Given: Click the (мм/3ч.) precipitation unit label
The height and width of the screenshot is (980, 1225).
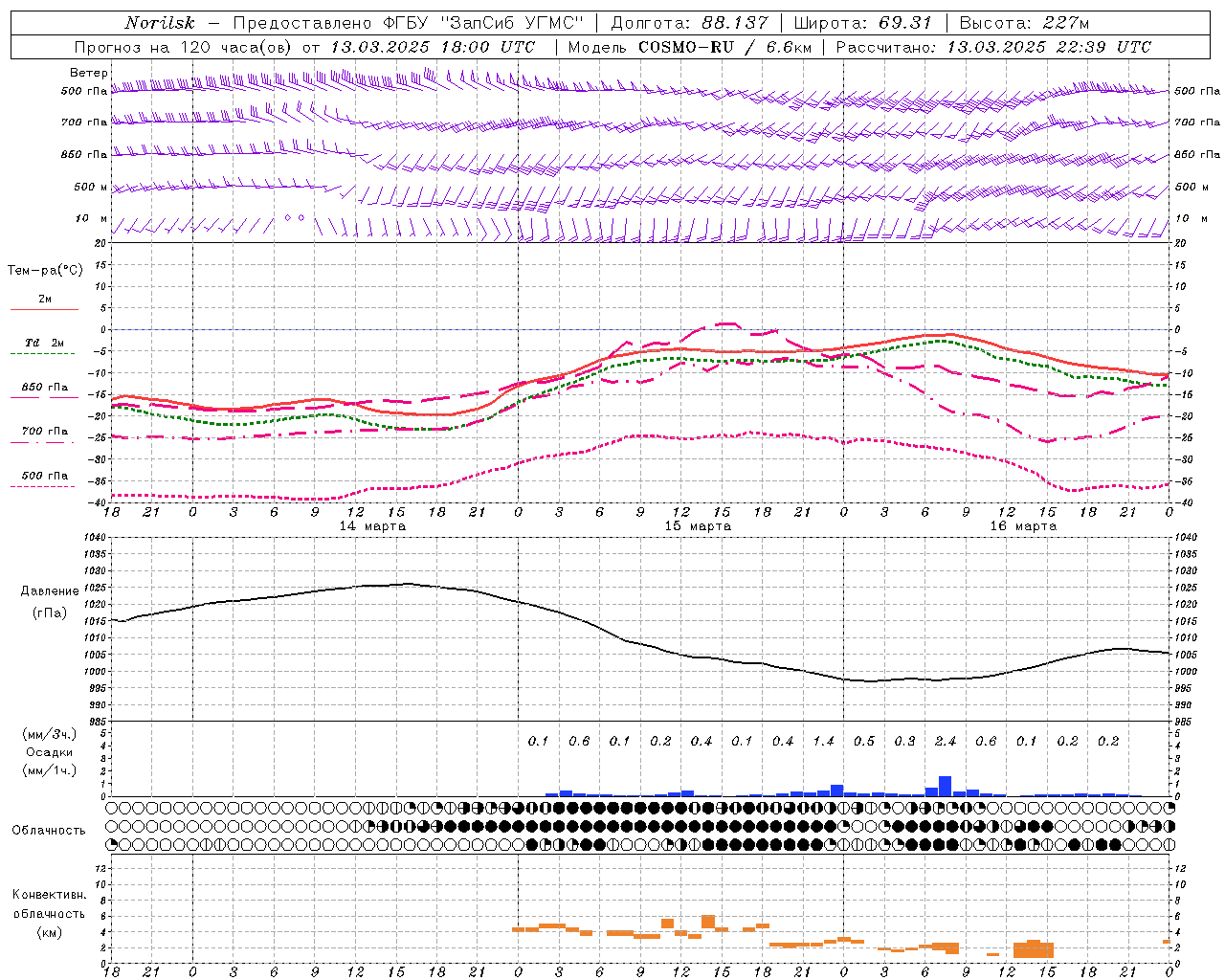Looking at the screenshot, I should coord(50,734).
